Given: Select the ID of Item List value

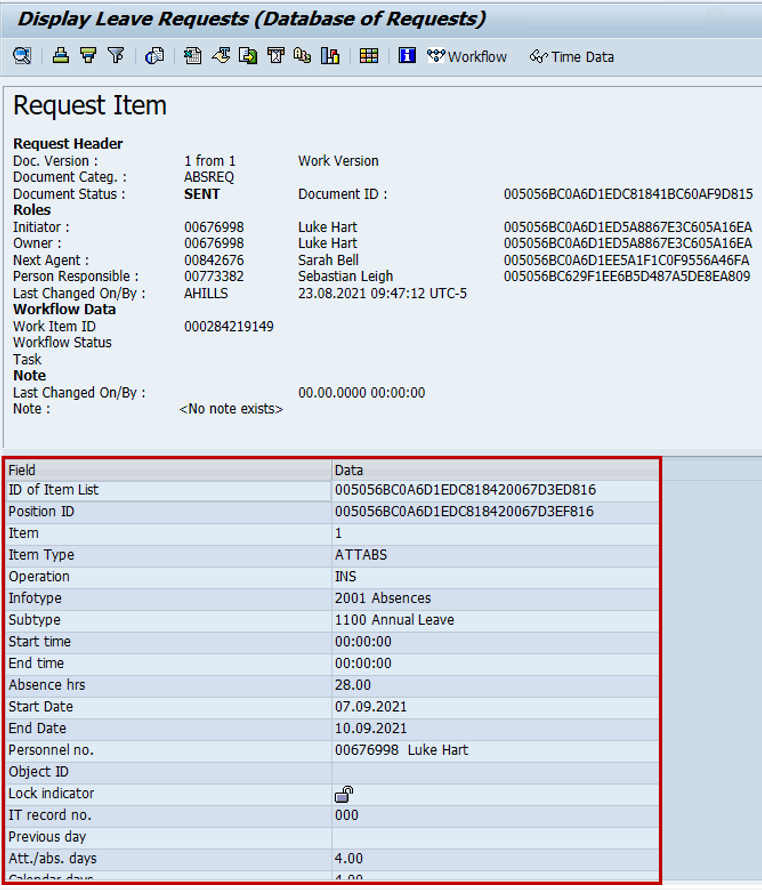Looking at the screenshot, I should point(495,490).
